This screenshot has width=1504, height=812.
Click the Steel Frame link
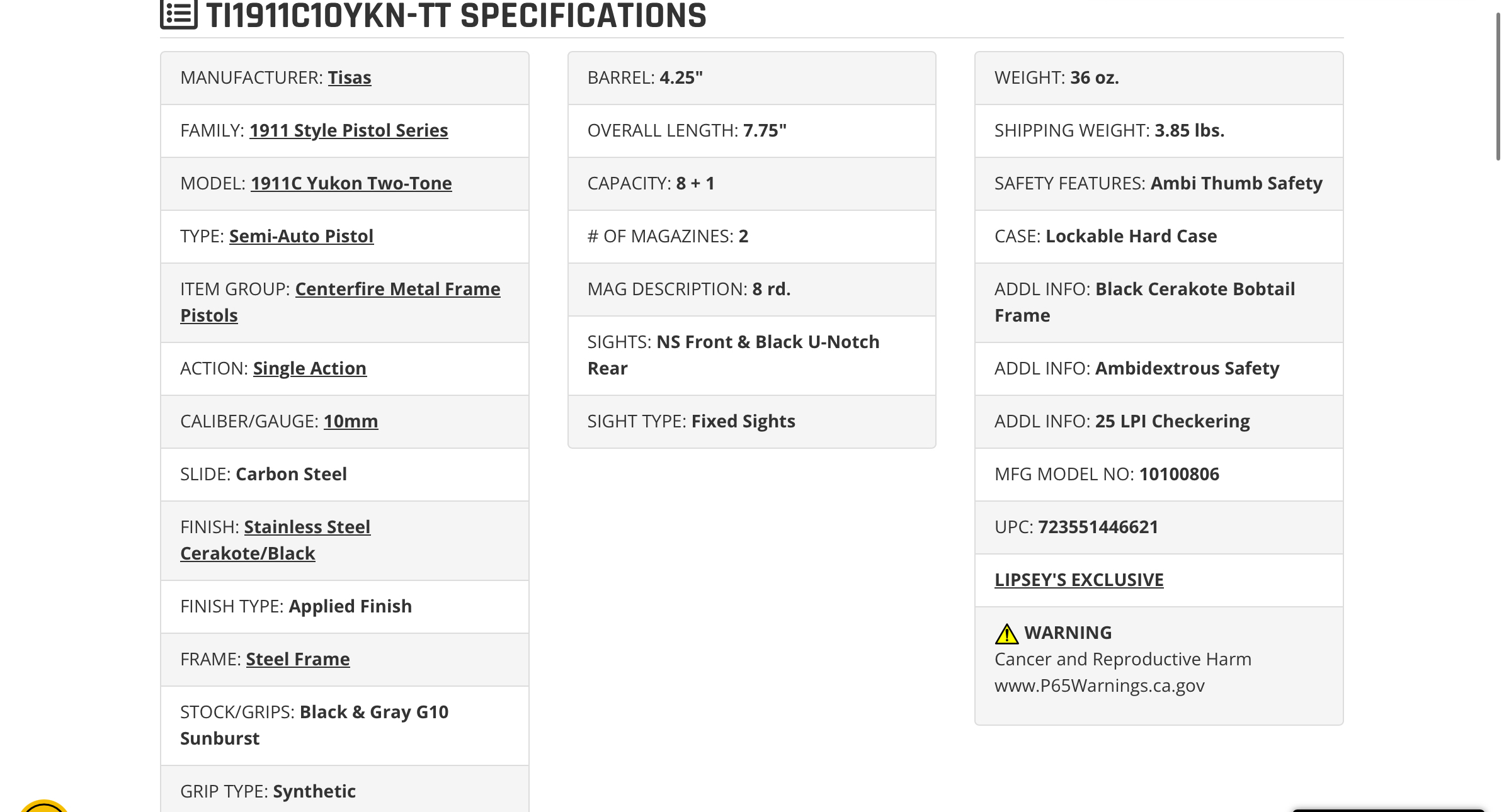(x=298, y=659)
